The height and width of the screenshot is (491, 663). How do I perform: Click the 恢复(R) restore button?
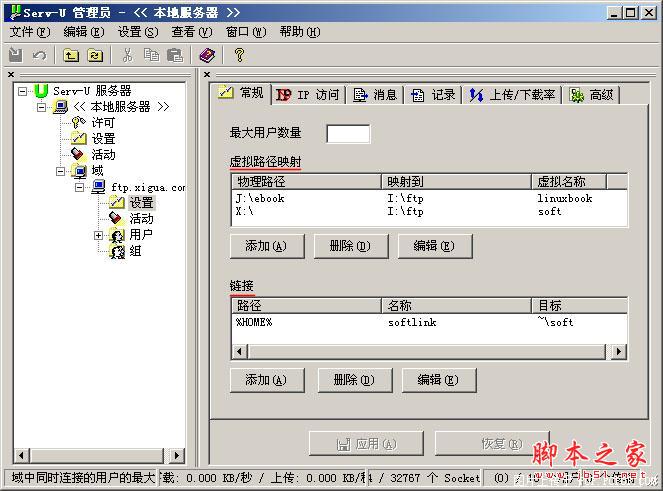click(493, 444)
